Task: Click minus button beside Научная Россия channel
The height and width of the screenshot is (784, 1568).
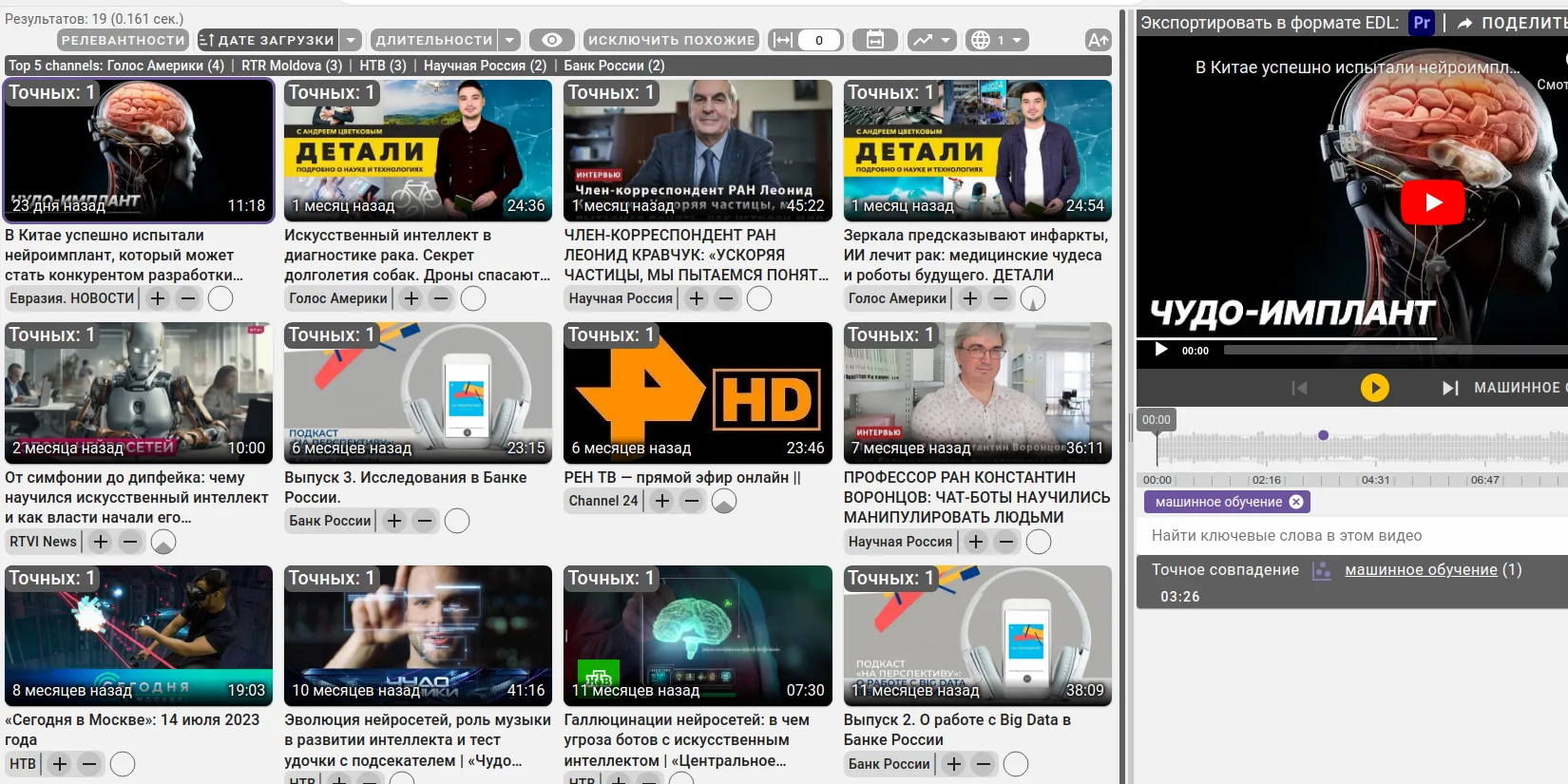Action: pos(727,298)
